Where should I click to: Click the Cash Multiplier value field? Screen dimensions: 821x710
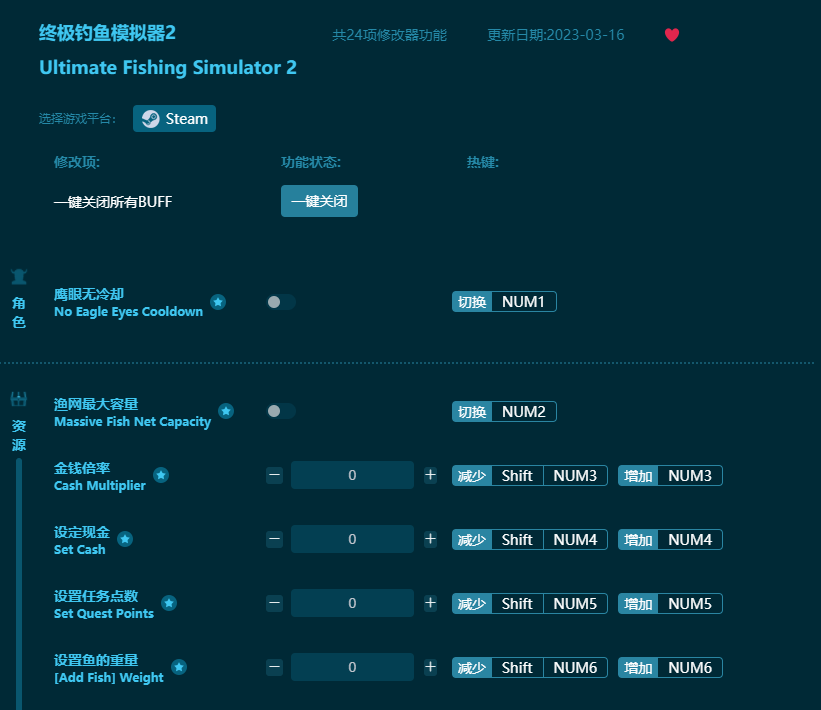pos(352,475)
